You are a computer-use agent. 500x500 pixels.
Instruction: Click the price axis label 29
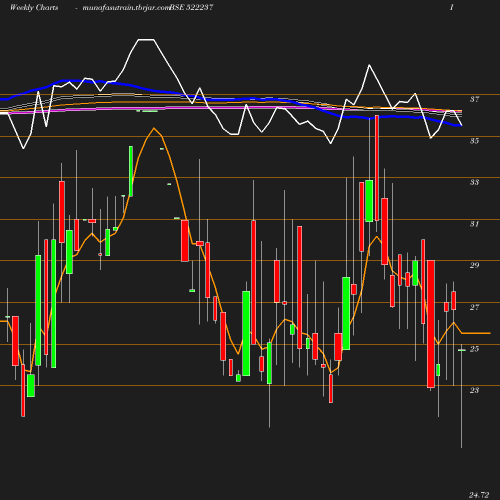(x=474, y=265)
